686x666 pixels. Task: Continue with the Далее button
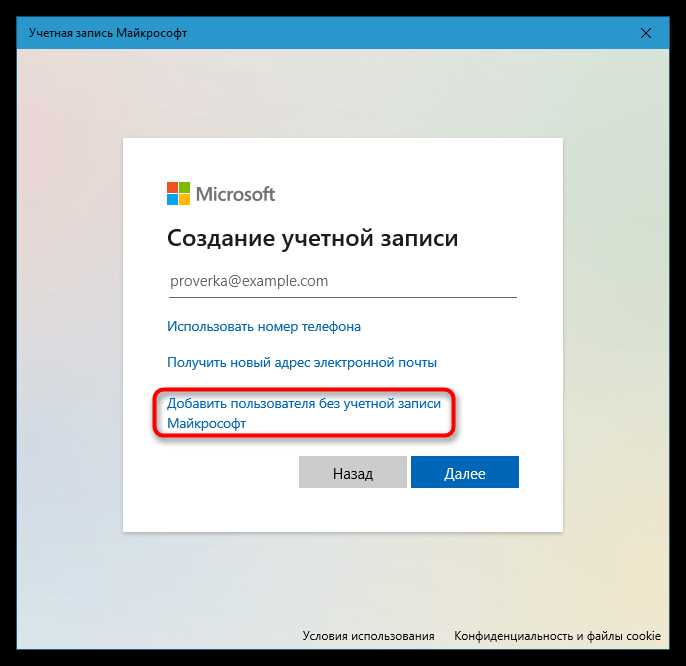[x=465, y=472]
